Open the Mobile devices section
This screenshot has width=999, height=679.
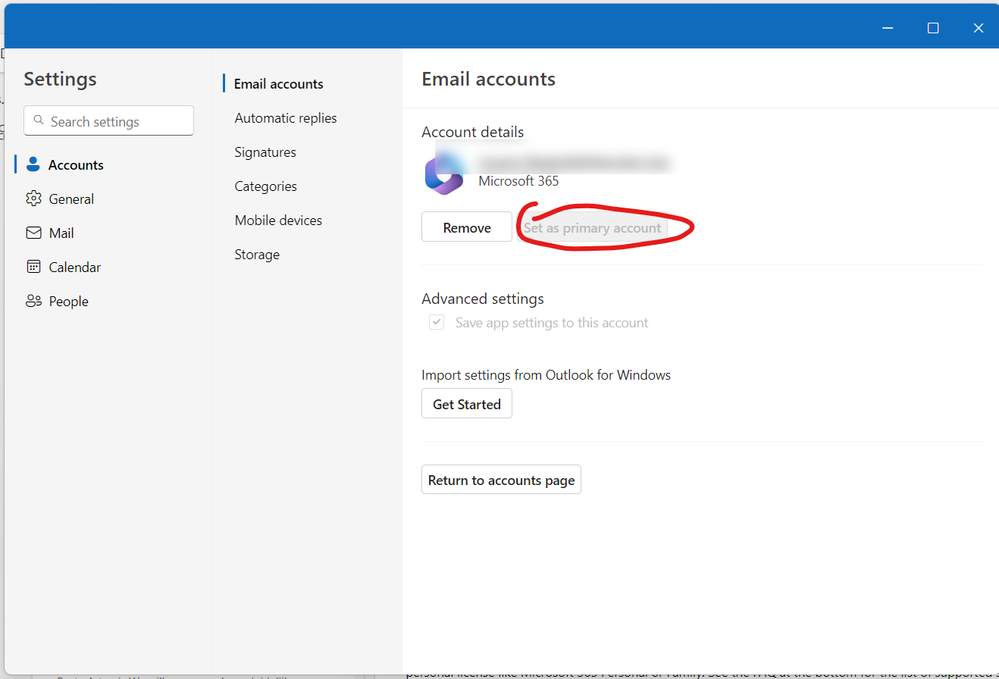click(278, 220)
